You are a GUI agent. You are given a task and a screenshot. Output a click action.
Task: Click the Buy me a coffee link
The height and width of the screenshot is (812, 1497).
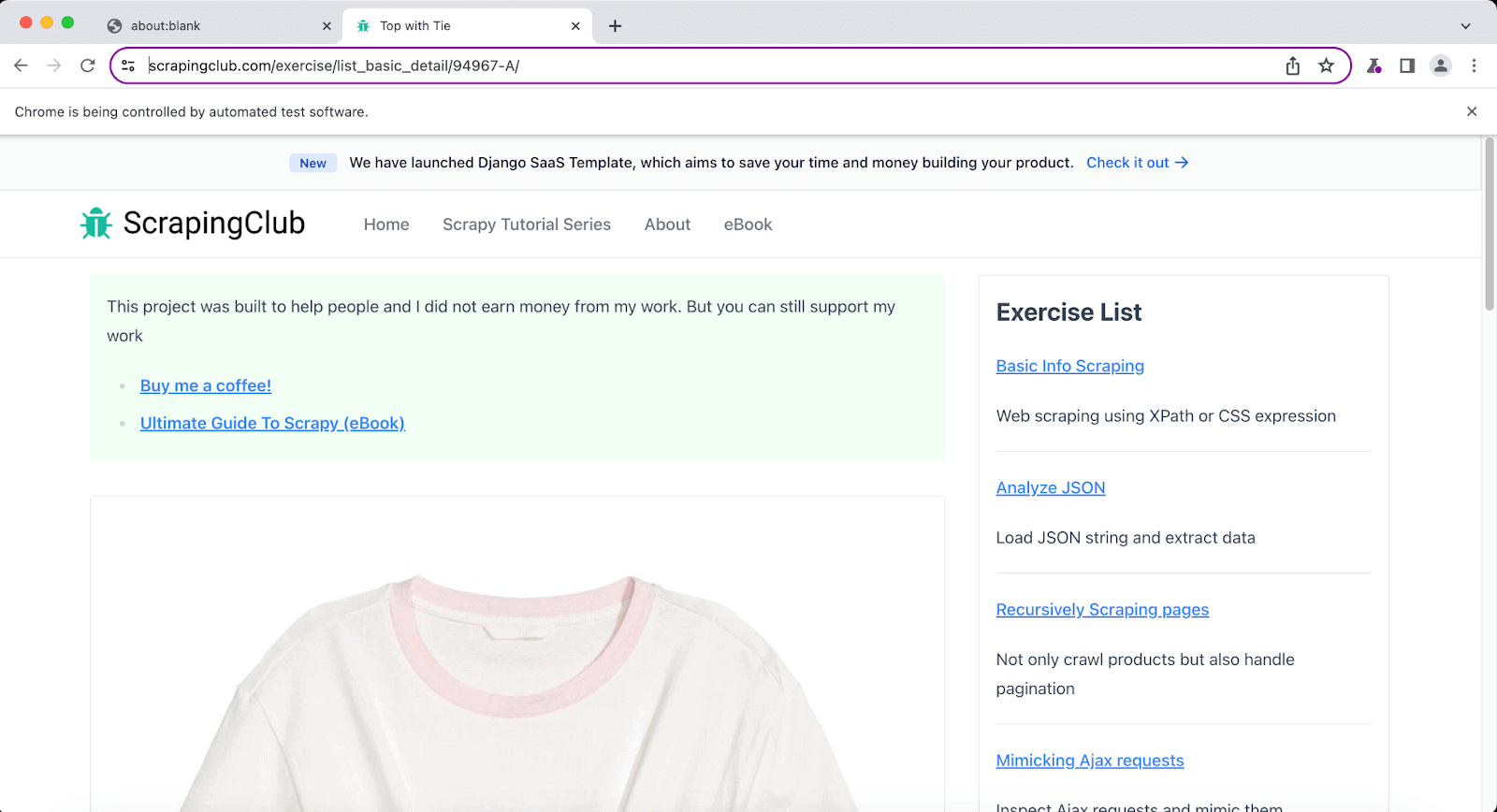206,385
